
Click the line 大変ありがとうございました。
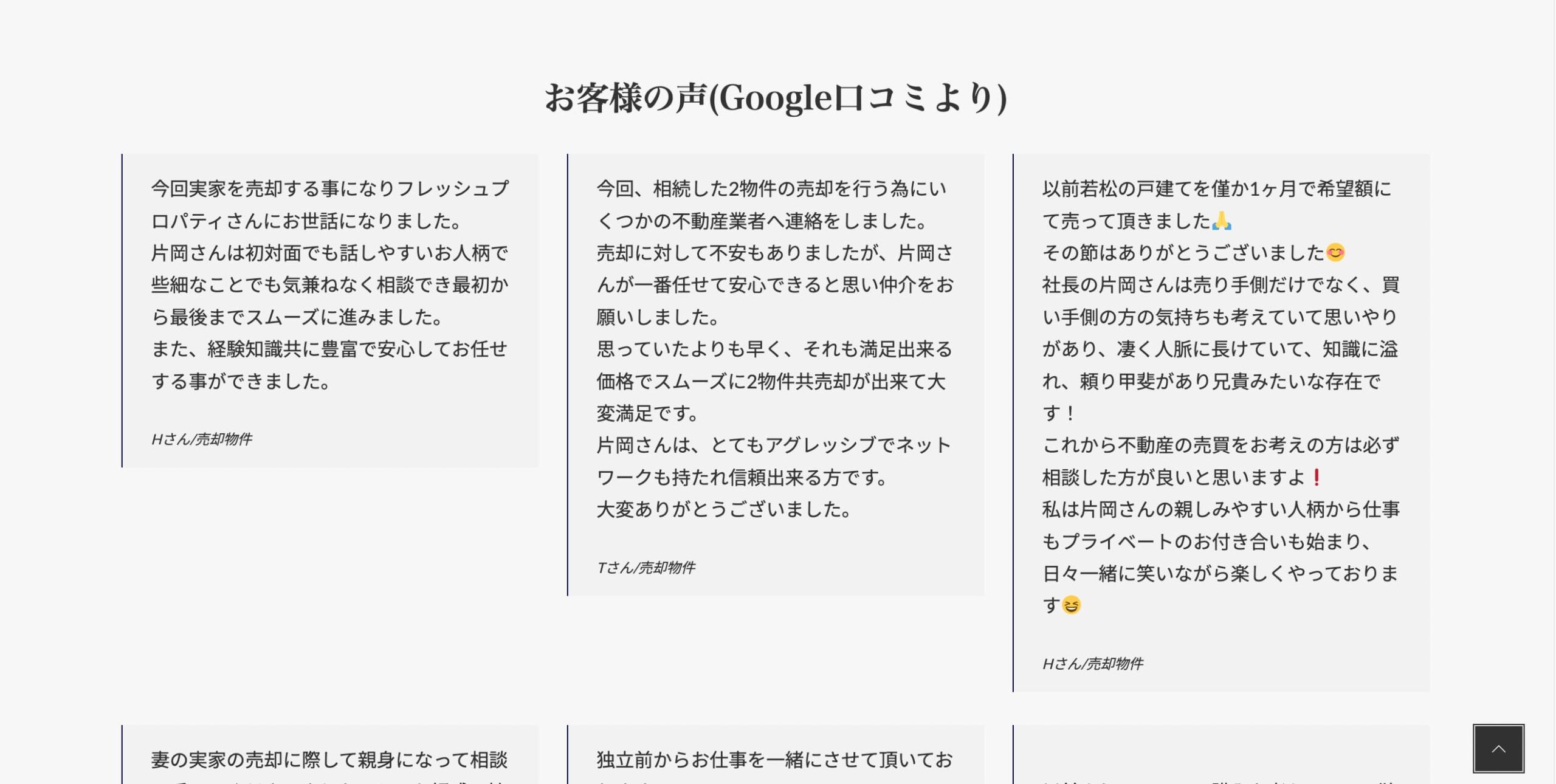tap(723, 509)
